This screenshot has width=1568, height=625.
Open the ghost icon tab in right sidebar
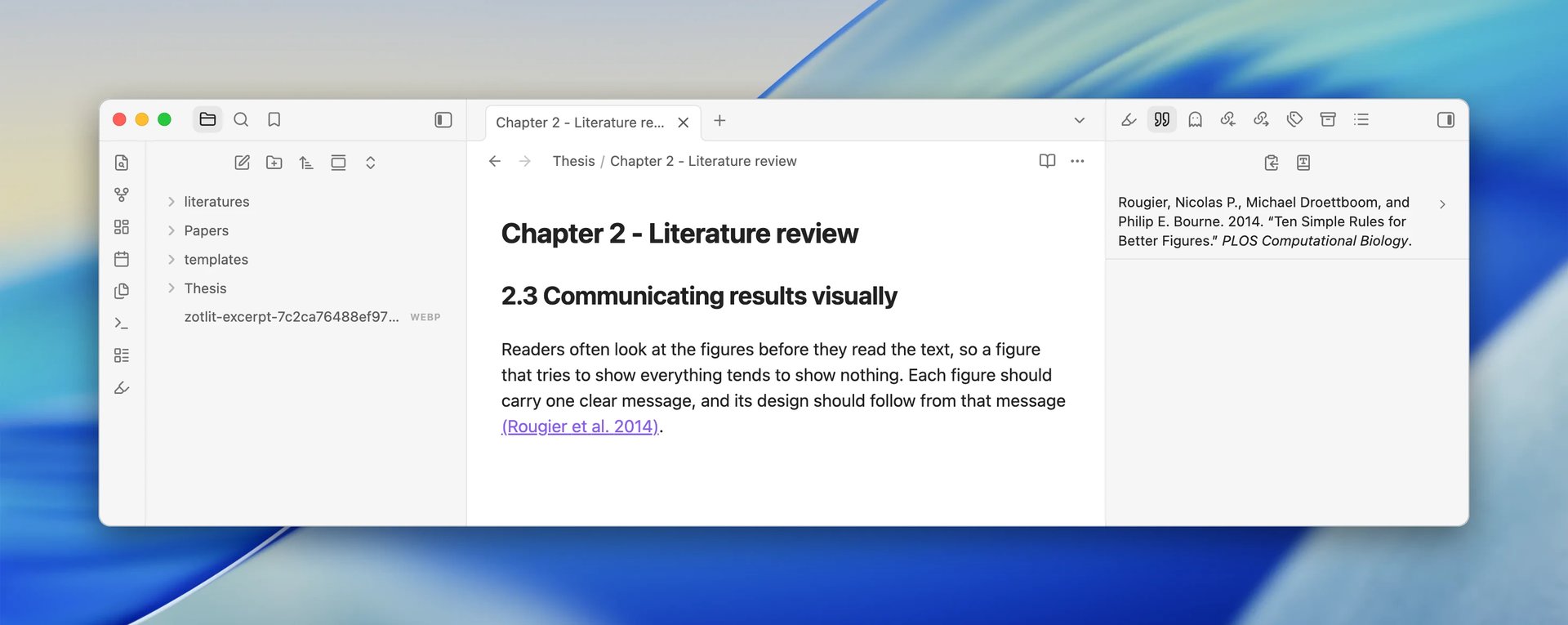(x=1195, y=119)
